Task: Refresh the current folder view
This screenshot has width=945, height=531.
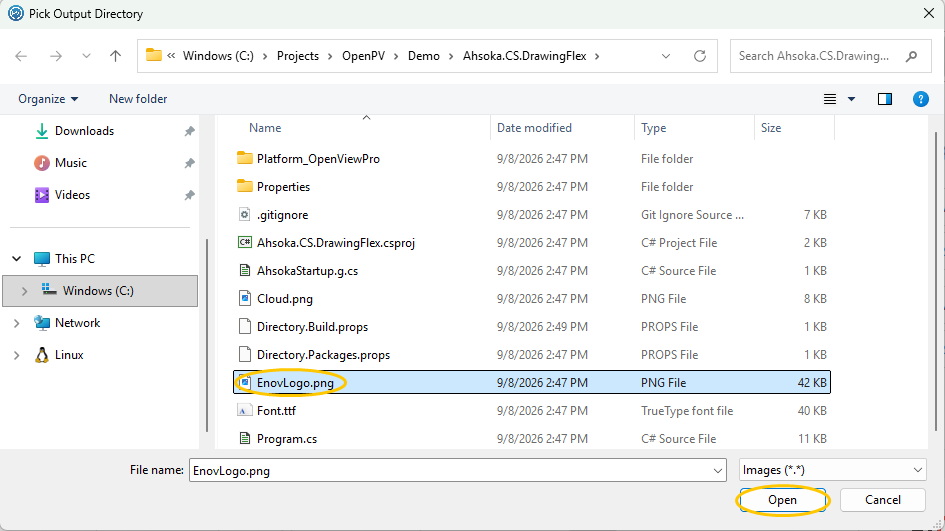Action: pyautogui.click(x=700, y=56)
